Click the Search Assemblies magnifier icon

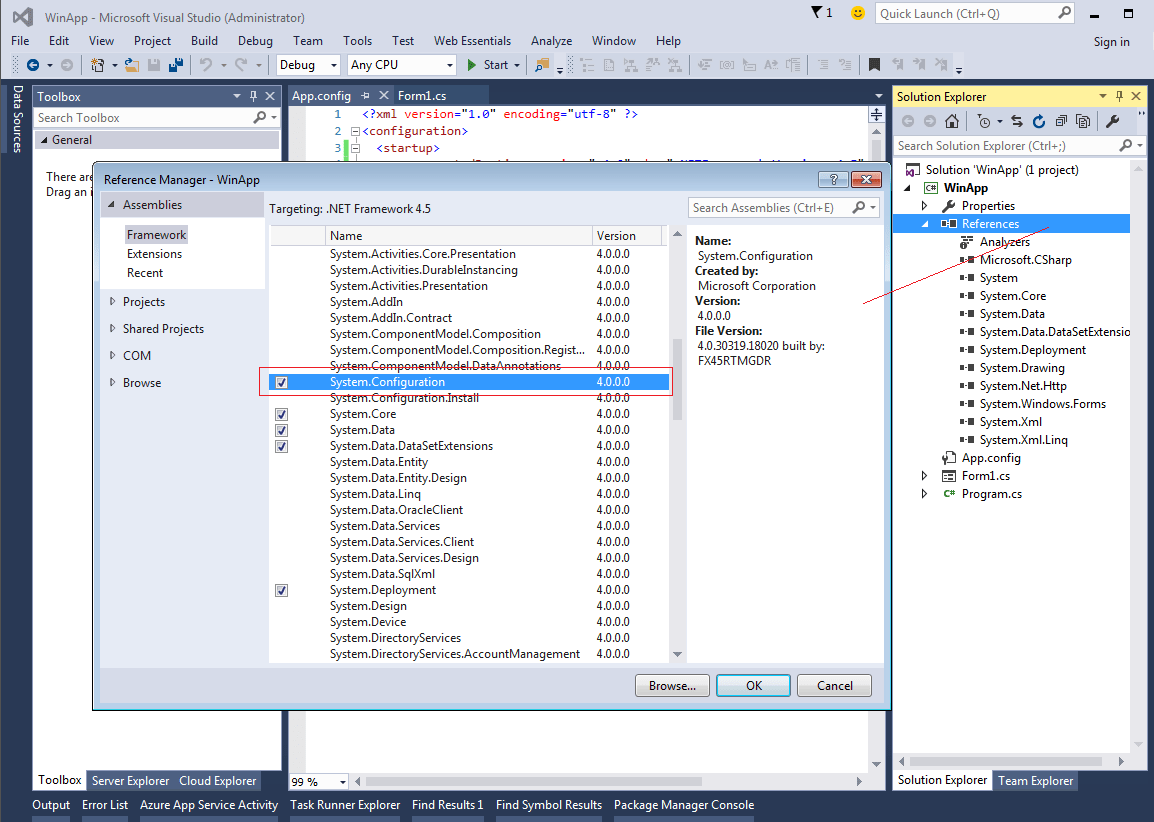coord(858,208)
